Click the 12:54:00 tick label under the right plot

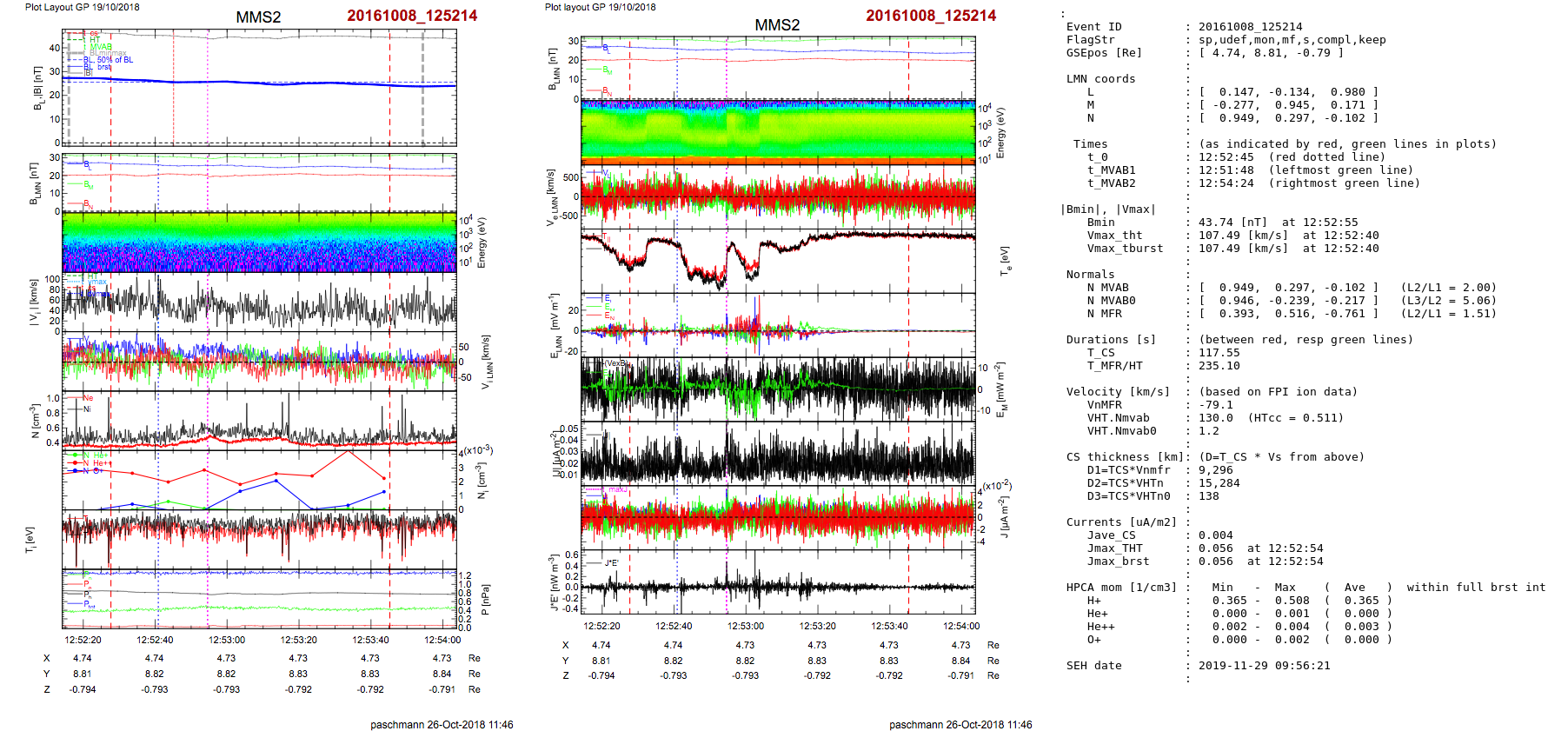960,626
